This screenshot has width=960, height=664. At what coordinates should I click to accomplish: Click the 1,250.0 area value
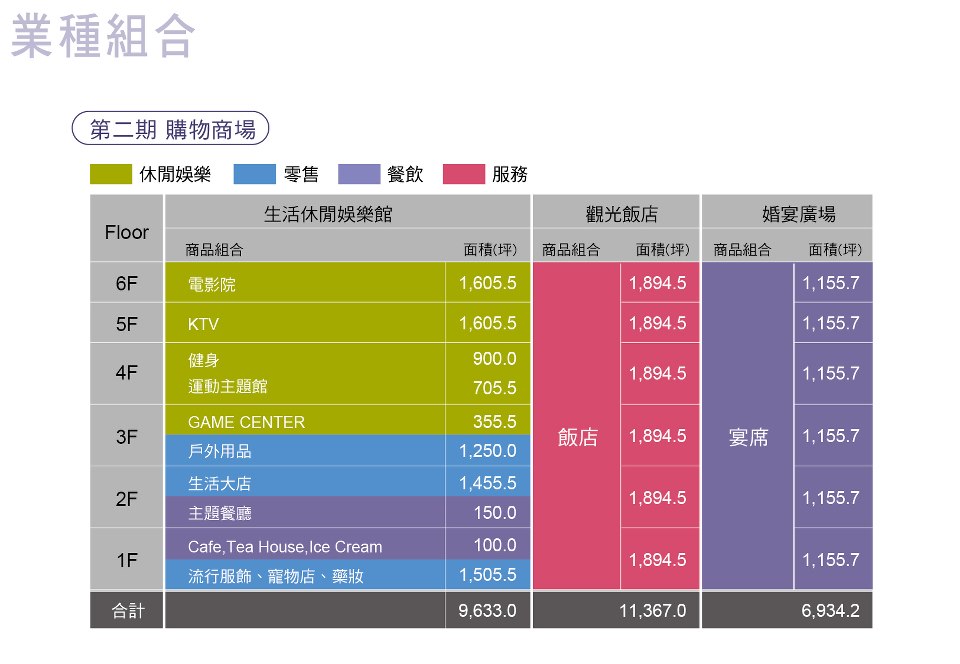point(487,451)
